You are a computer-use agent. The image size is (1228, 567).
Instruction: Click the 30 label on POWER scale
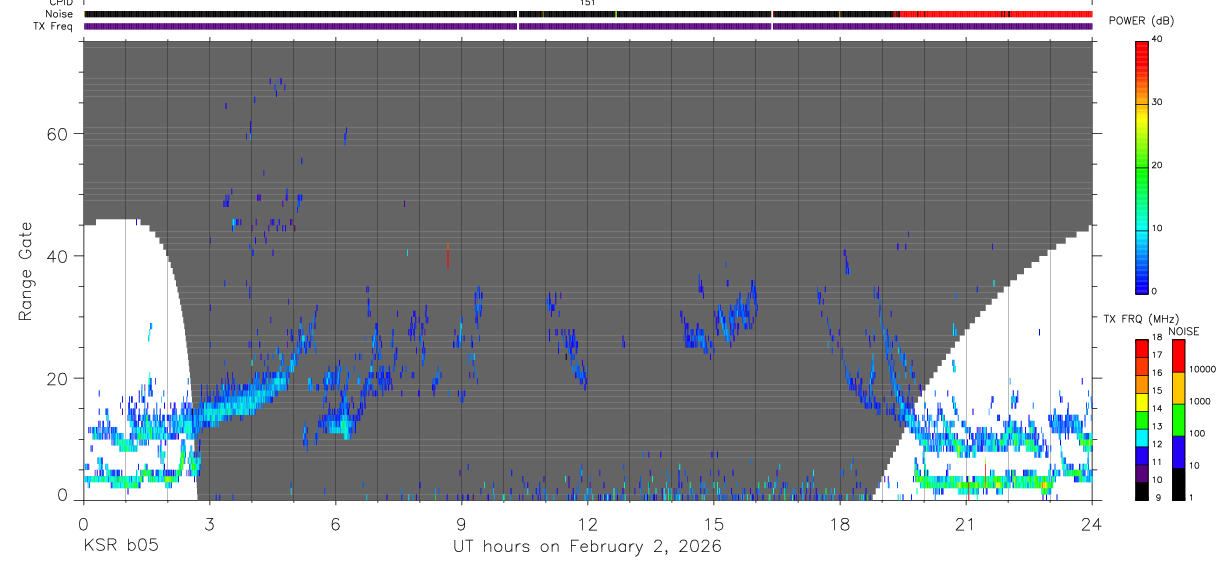click(1157, 102)
